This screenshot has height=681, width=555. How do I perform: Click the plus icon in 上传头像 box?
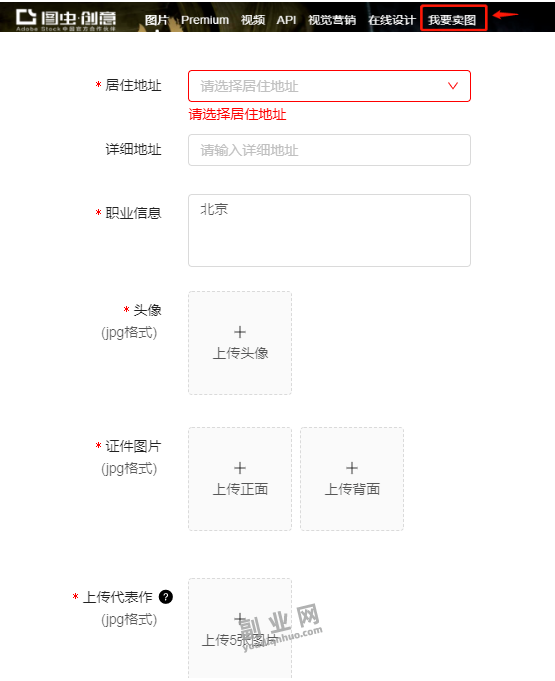240,332
